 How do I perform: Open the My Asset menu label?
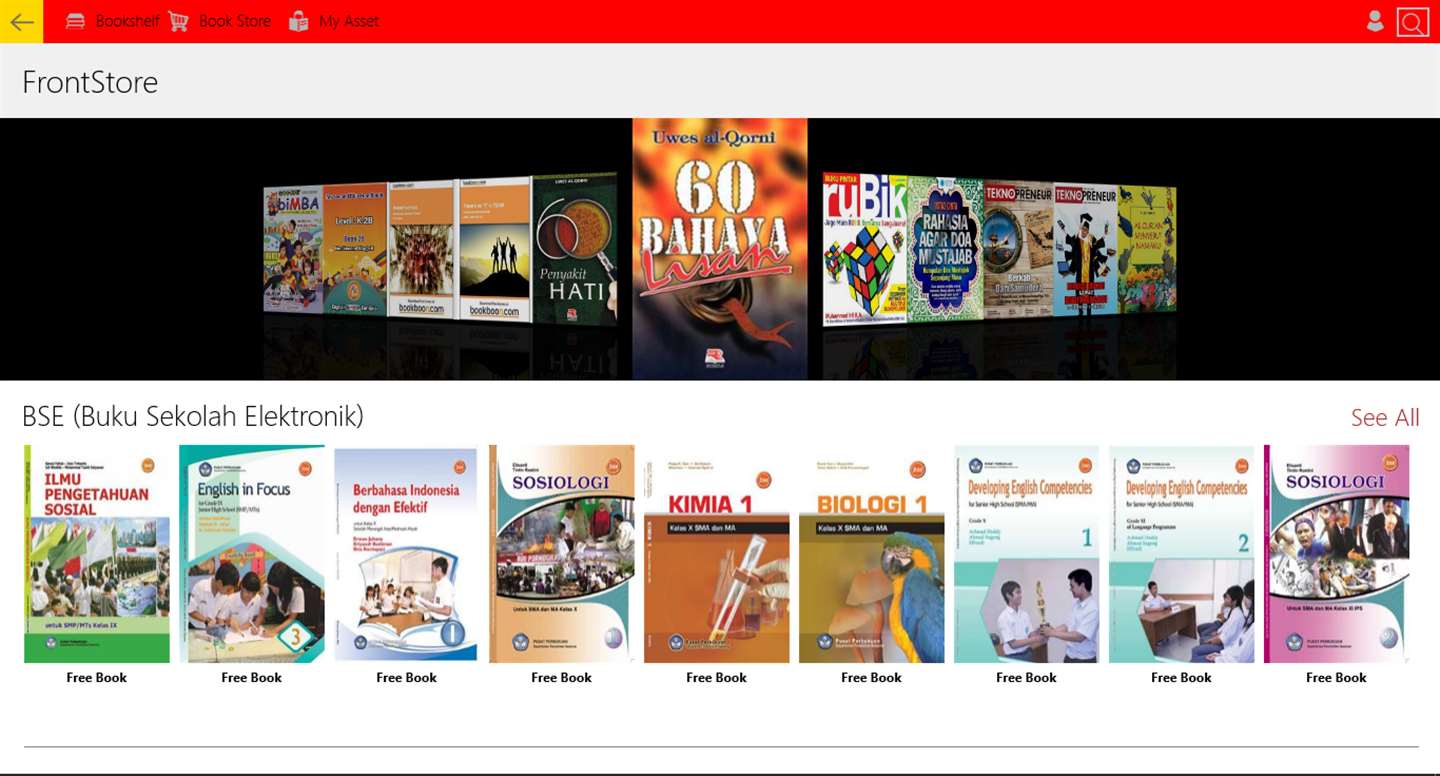pos(348,21)
